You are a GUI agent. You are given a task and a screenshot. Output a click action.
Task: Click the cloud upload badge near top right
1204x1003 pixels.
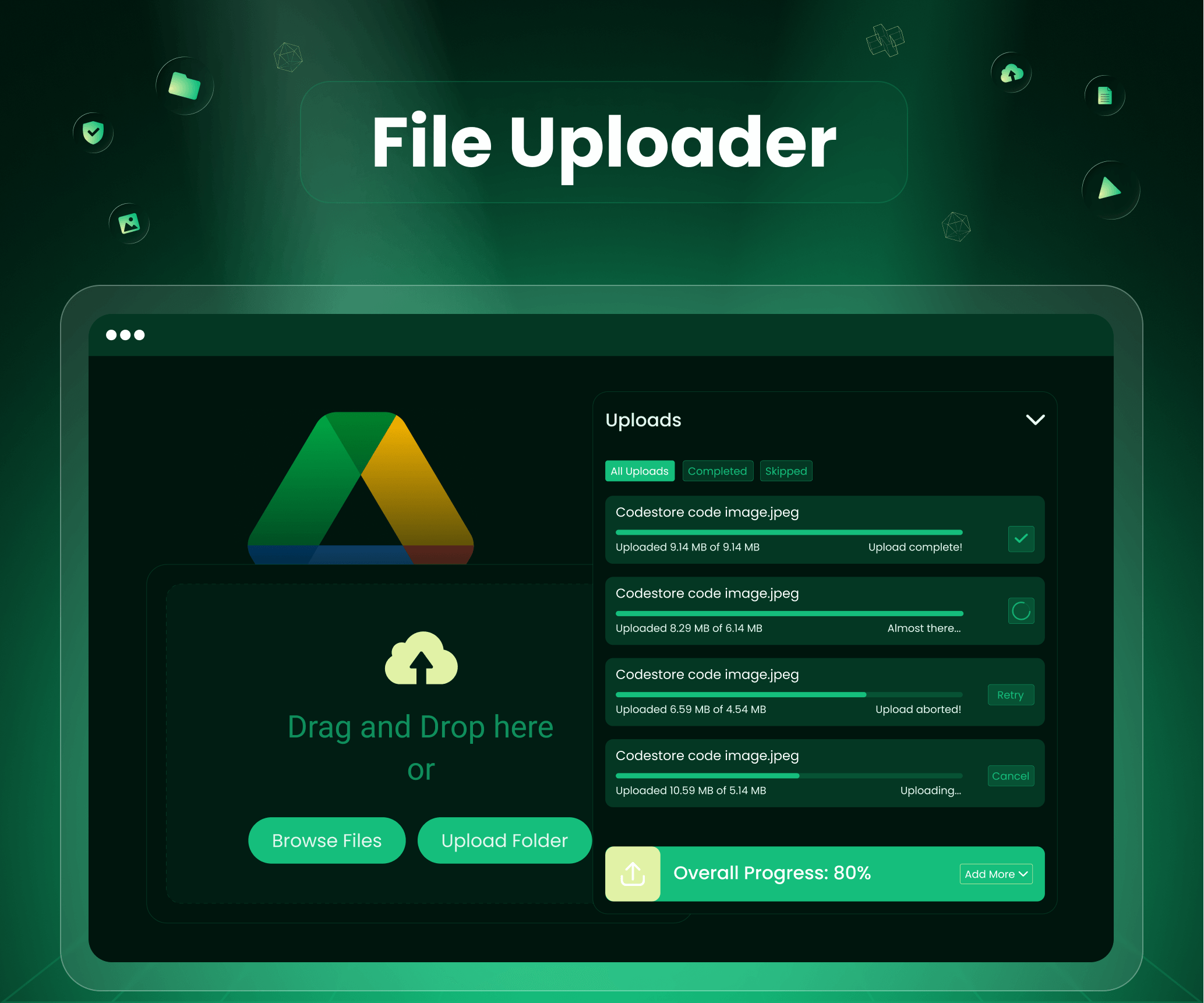click(x=1011, y=73)
